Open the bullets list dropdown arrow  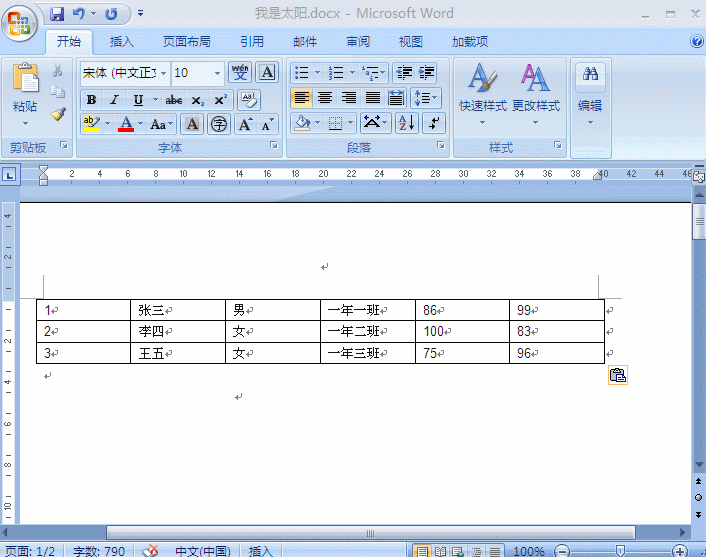click(317, 72)
